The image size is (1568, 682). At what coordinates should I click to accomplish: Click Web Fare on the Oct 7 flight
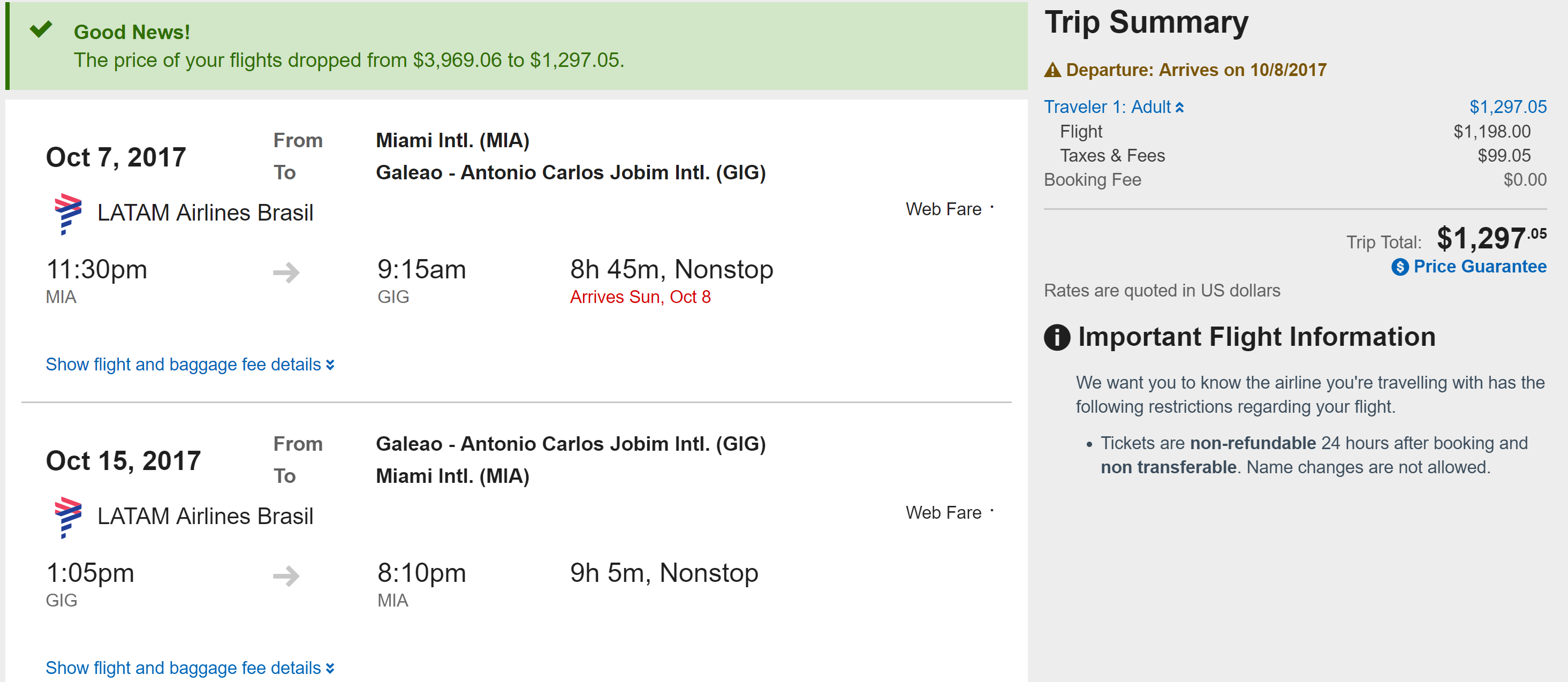tap(943, 209)
